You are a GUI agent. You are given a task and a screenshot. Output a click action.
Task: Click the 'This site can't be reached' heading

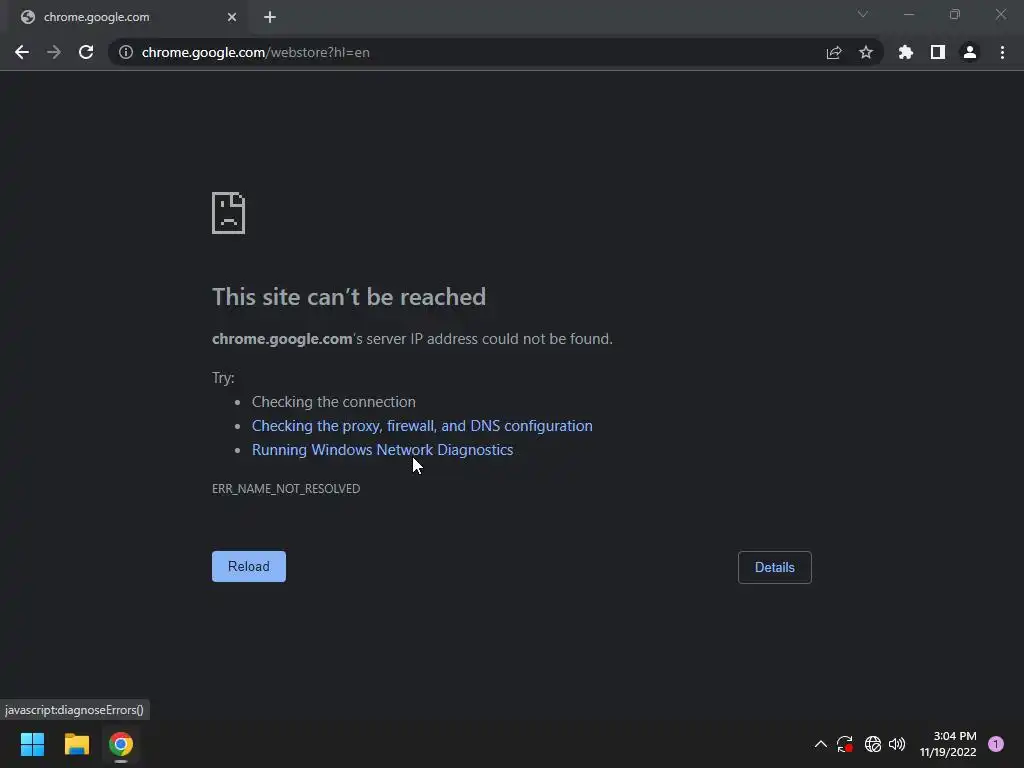[349, 296]
